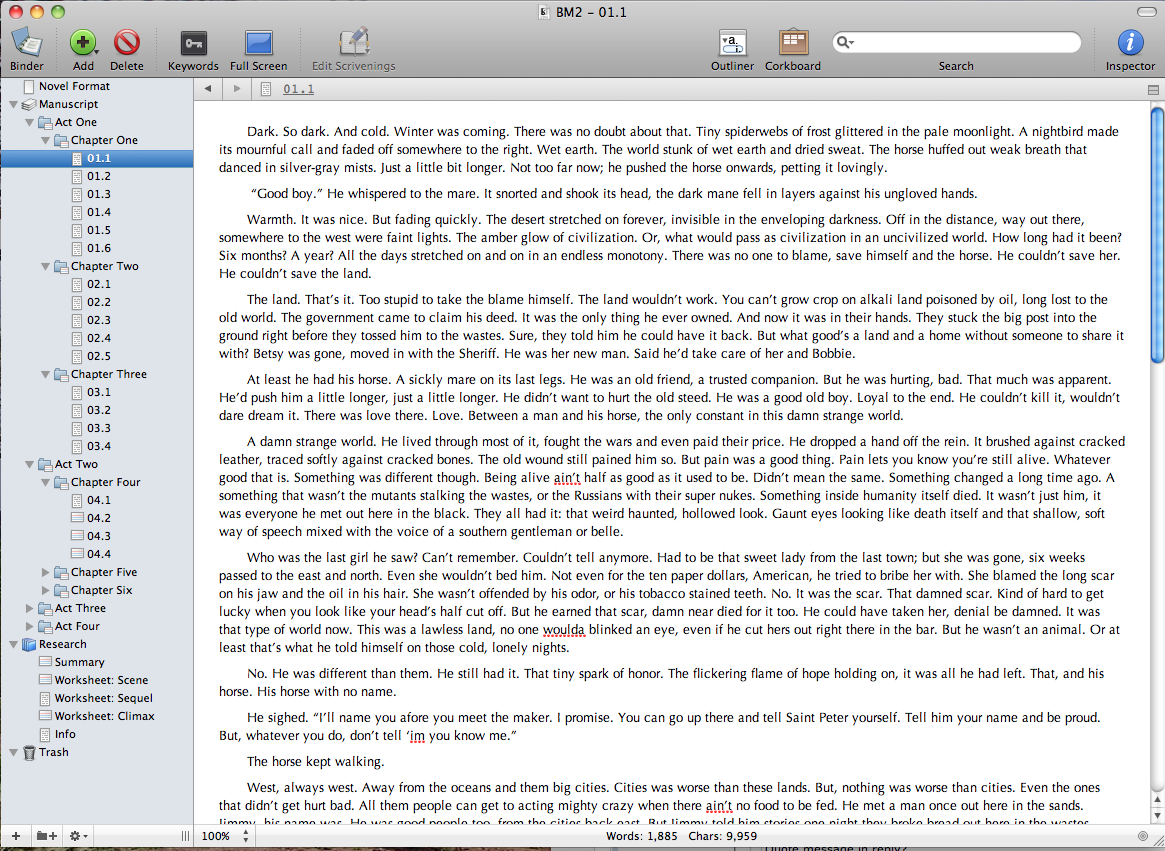Image resolution: width=1165 pixels, height=851 pixels.
Task: Select scene 01.2 in binder
Action: (99, 176)
